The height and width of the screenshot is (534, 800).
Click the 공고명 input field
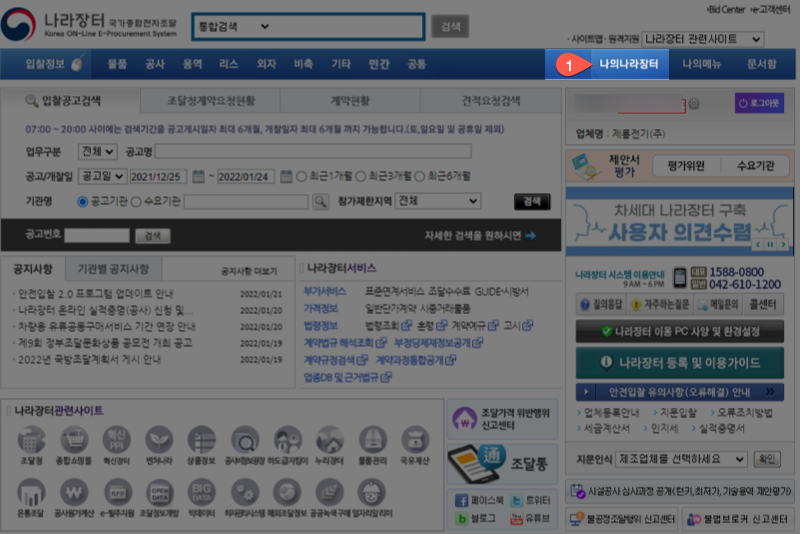click(x=313, y=151)
